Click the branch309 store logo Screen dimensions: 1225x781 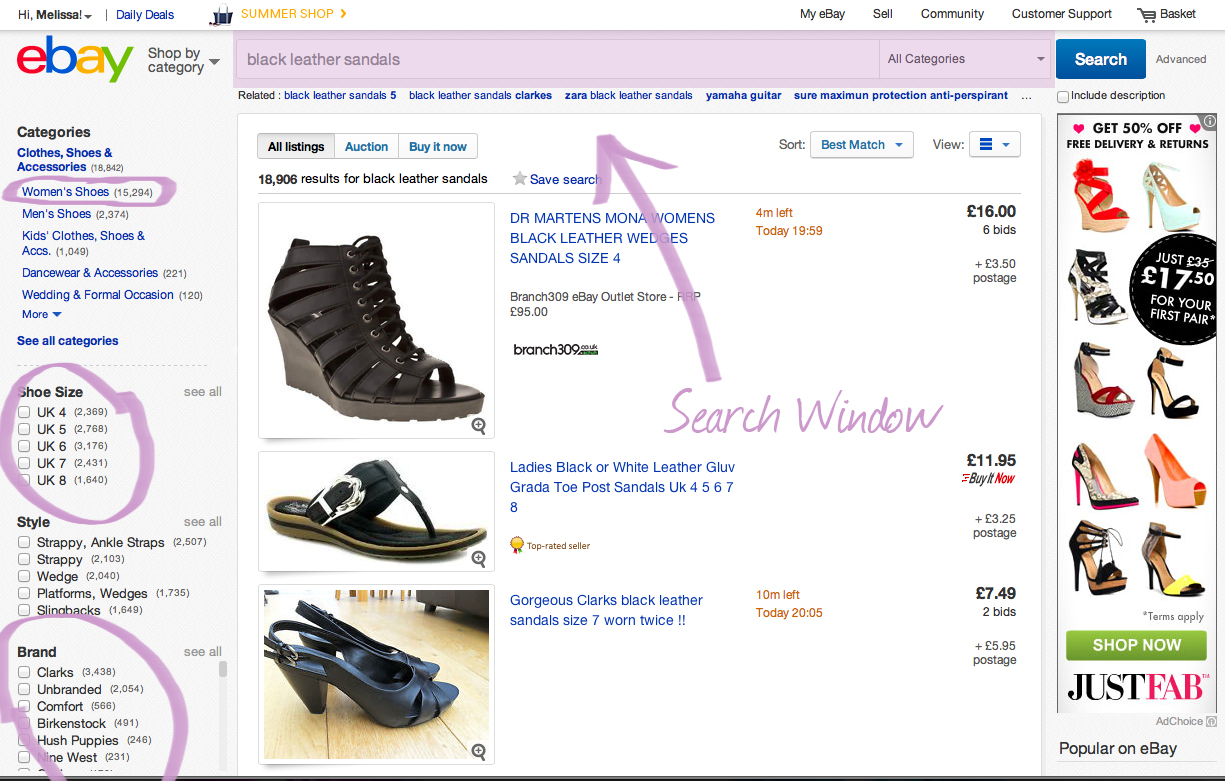tap(555, 350)
